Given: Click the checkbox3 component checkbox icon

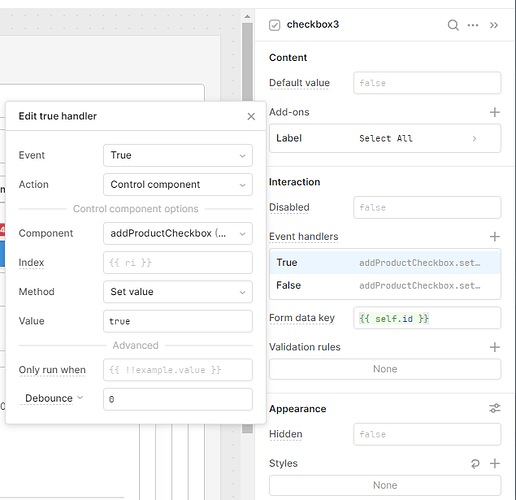Looking at the screenshot, I should pyautogui.click(x=274, y=25).
